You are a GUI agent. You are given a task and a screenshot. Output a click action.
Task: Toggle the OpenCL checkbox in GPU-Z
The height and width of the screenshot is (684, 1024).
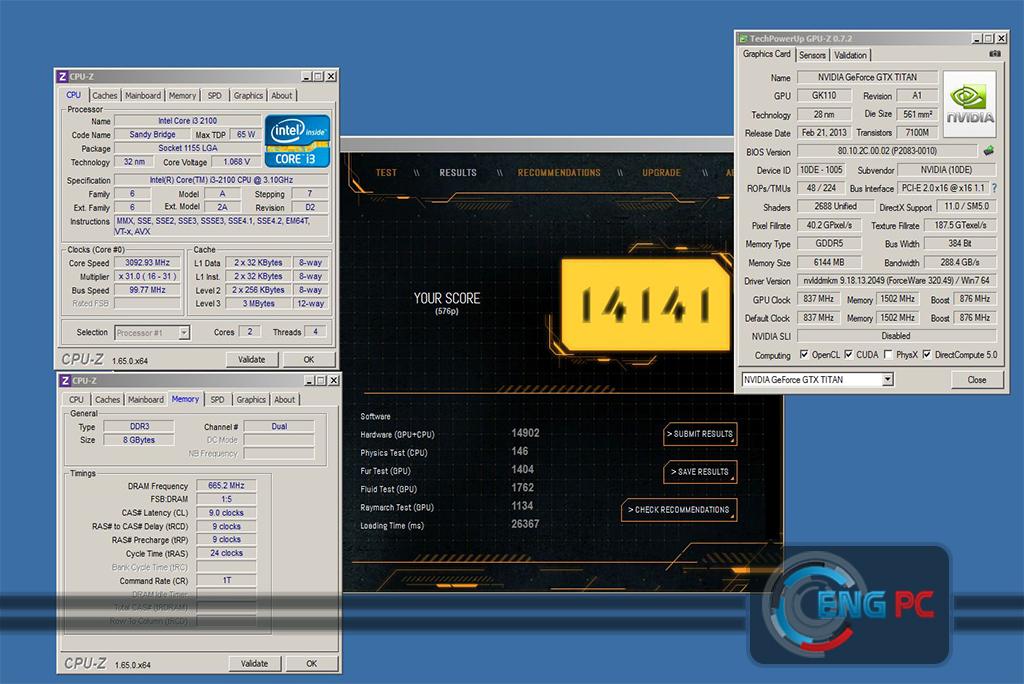804,354
